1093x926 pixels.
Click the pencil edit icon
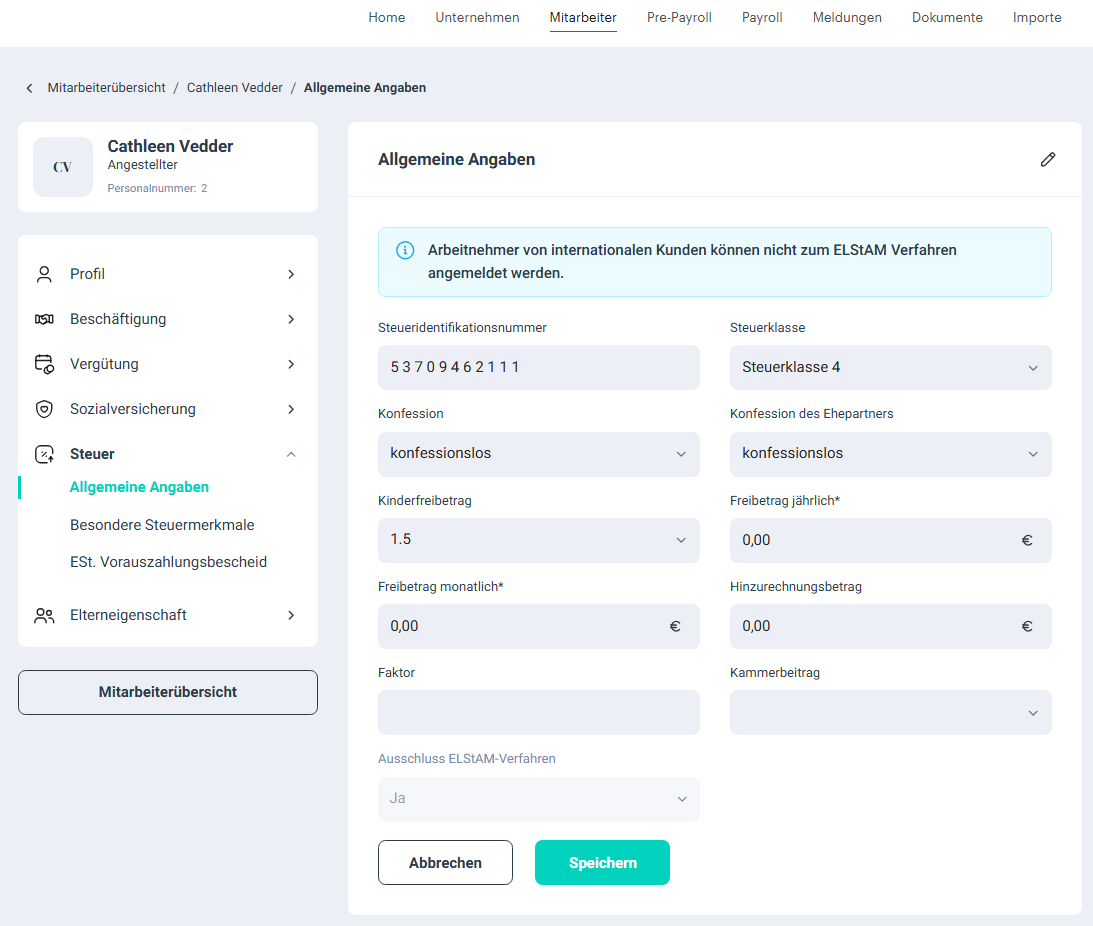point(1047,159)
